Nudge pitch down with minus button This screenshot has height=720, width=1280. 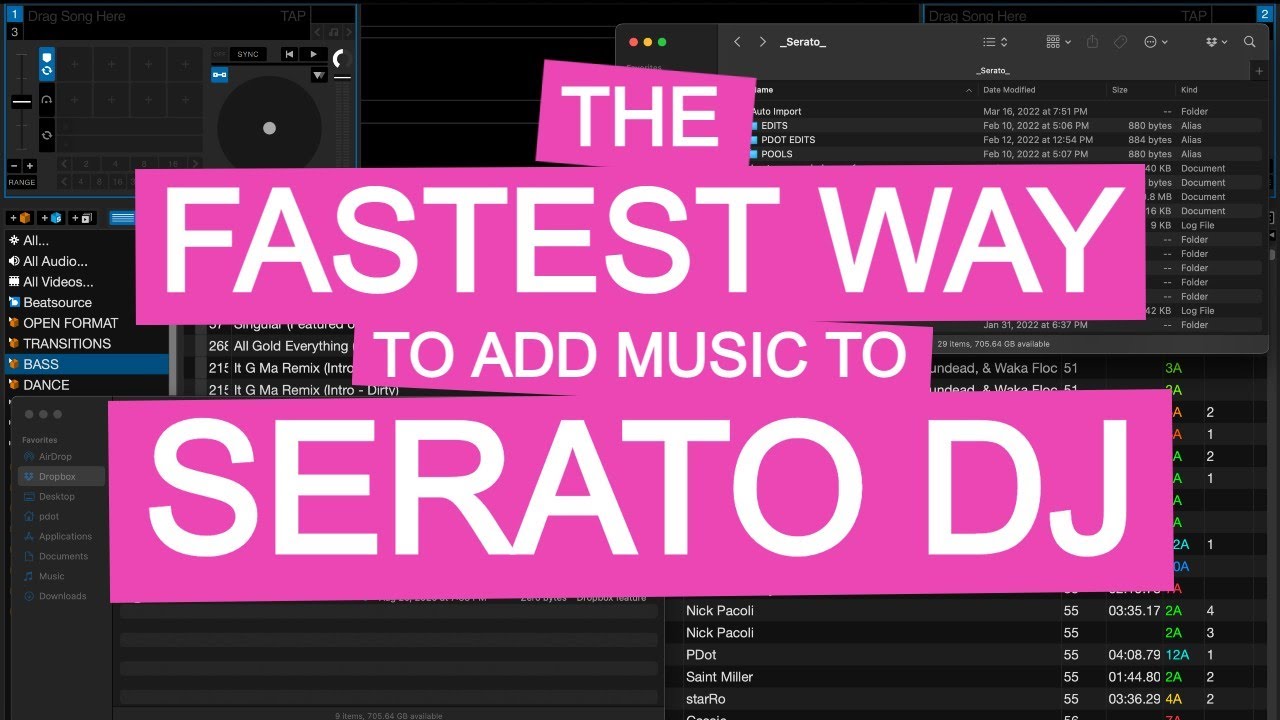point(14,166)
